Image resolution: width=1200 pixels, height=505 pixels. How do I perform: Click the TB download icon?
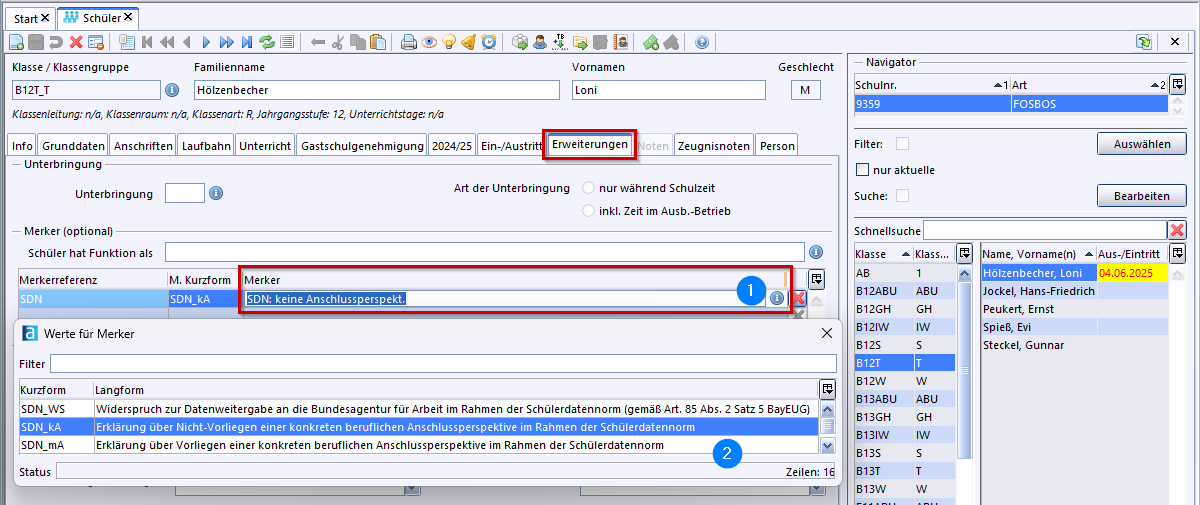click(560, 42)
